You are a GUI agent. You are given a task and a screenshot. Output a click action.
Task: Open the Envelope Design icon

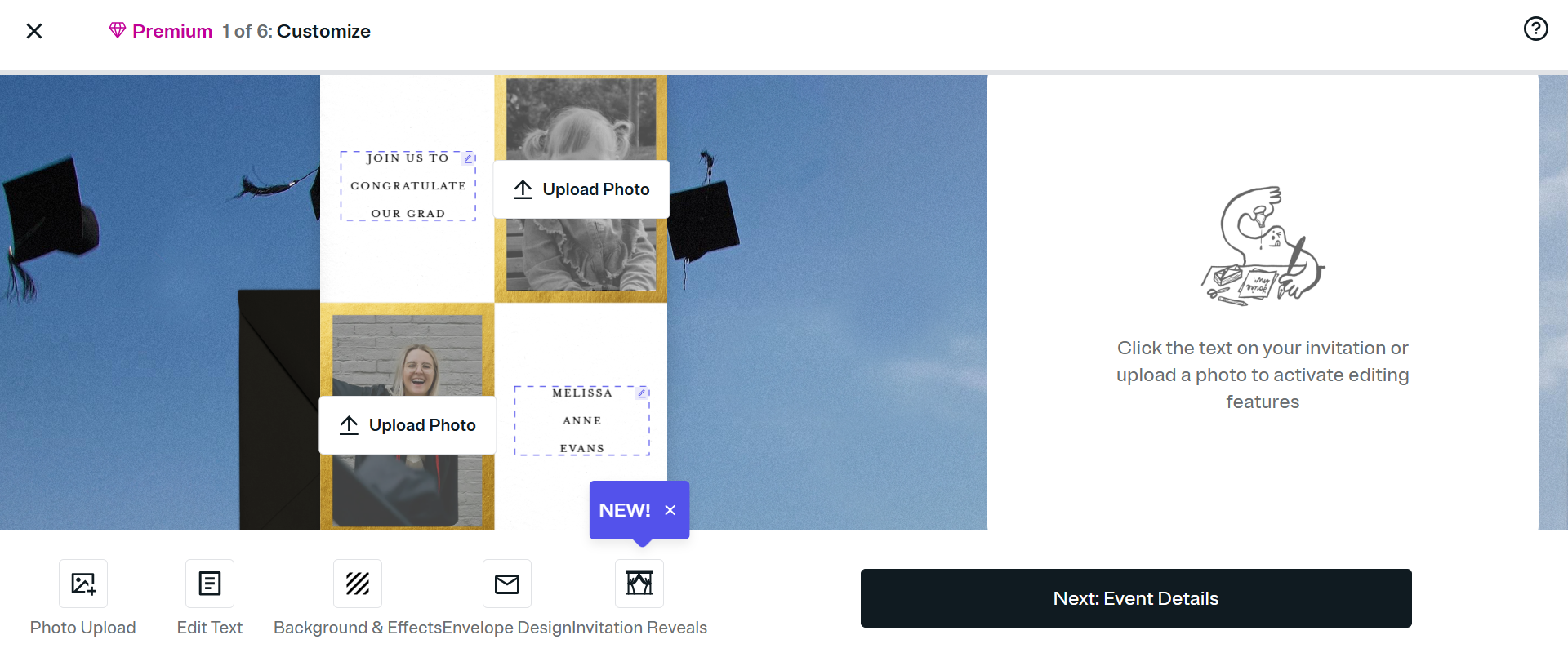[507, 584]
